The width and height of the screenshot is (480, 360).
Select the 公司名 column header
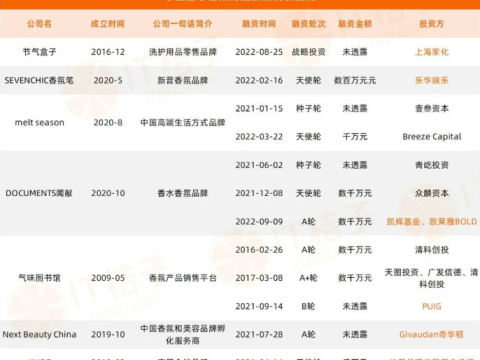pyautogui.click(x=39, y=24)
